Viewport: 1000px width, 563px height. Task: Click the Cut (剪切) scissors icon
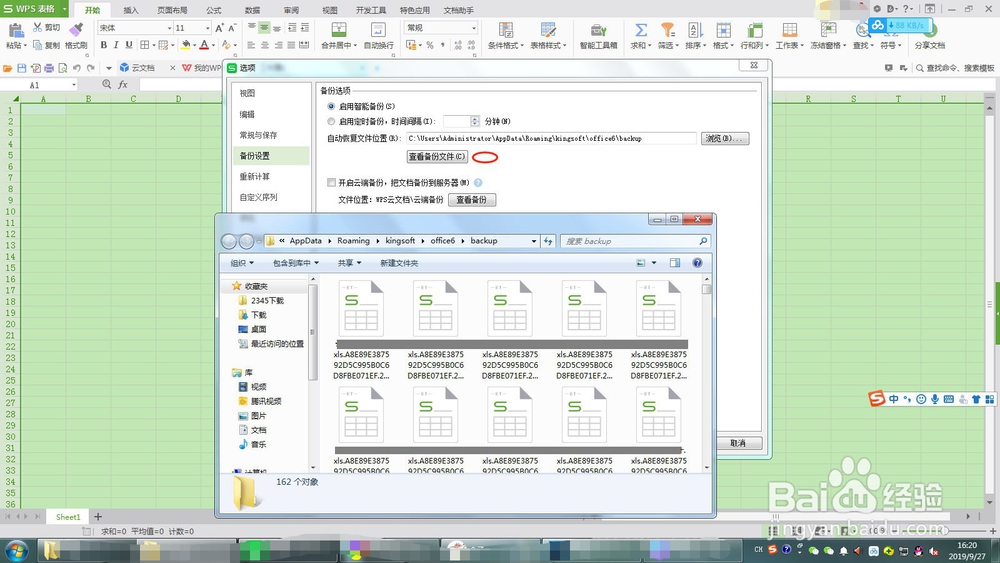coord(38,27)
